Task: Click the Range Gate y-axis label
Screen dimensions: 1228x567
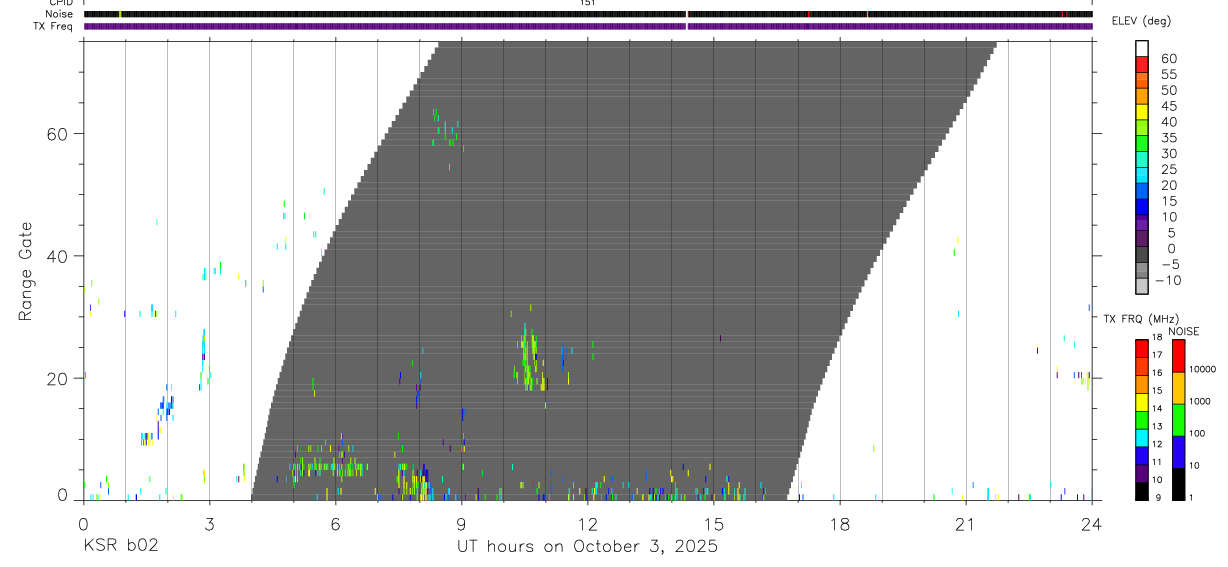Action: 25,271
